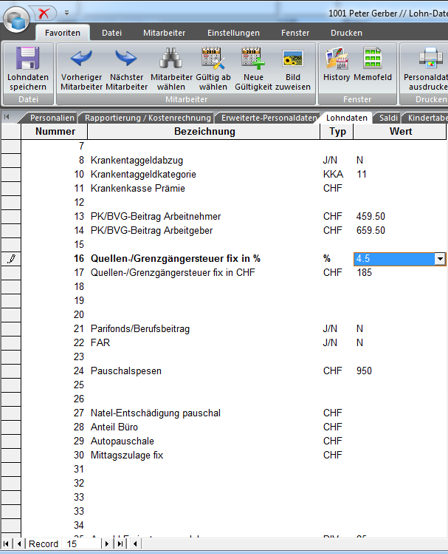
Task: Go to Vorheriger Mitarbeiter with the left arrow
Action: tap(81, 58)
